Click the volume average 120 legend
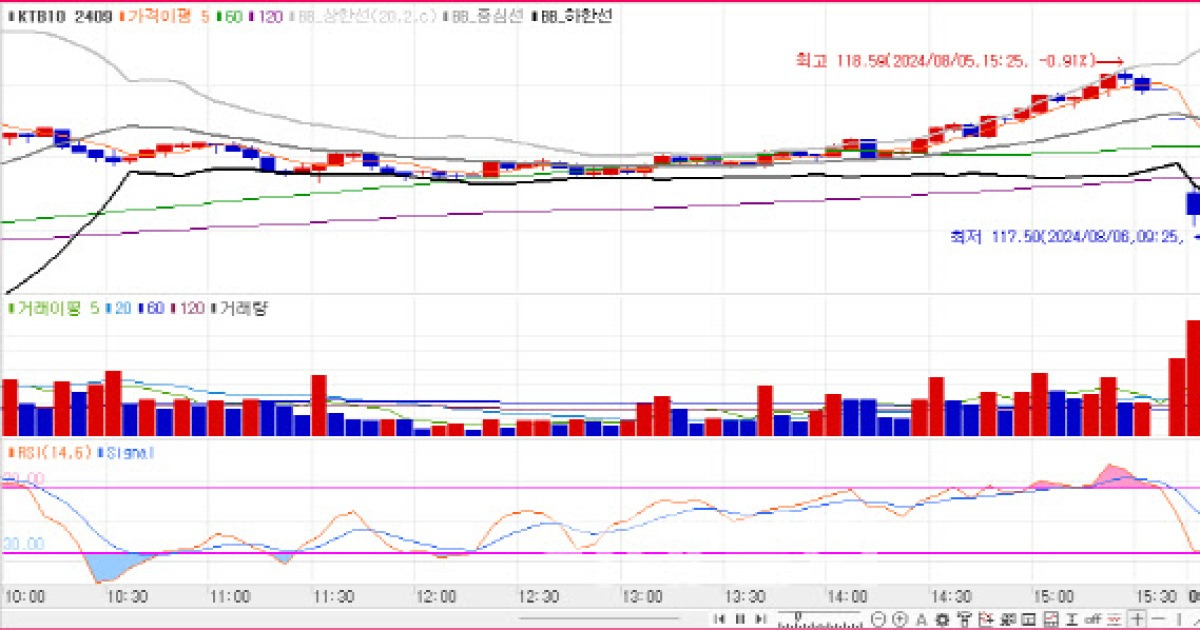 (188, 308)
